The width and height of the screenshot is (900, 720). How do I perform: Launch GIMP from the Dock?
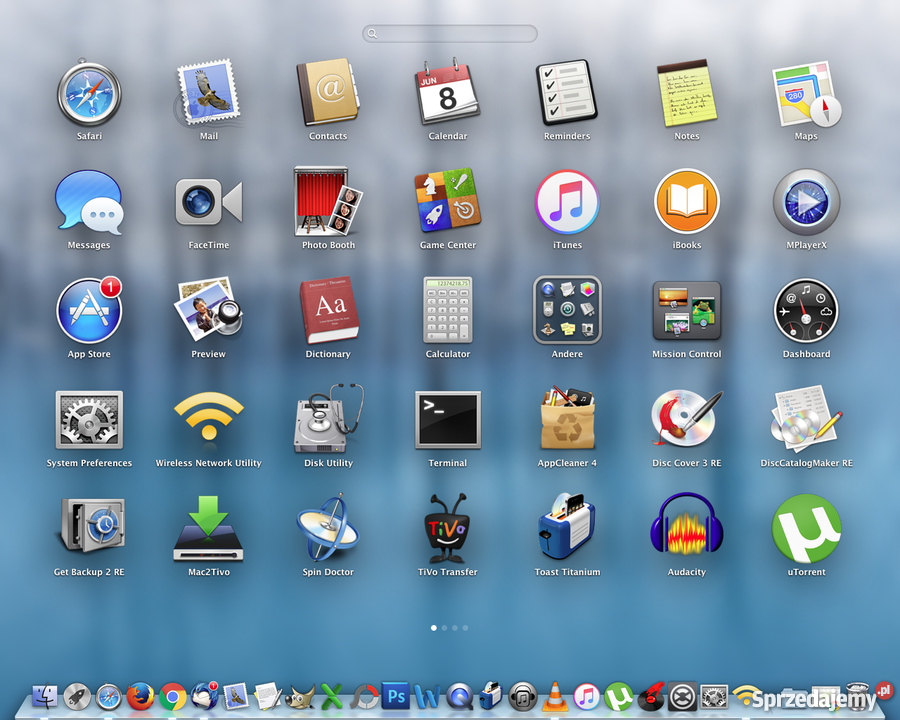point(300,696)
